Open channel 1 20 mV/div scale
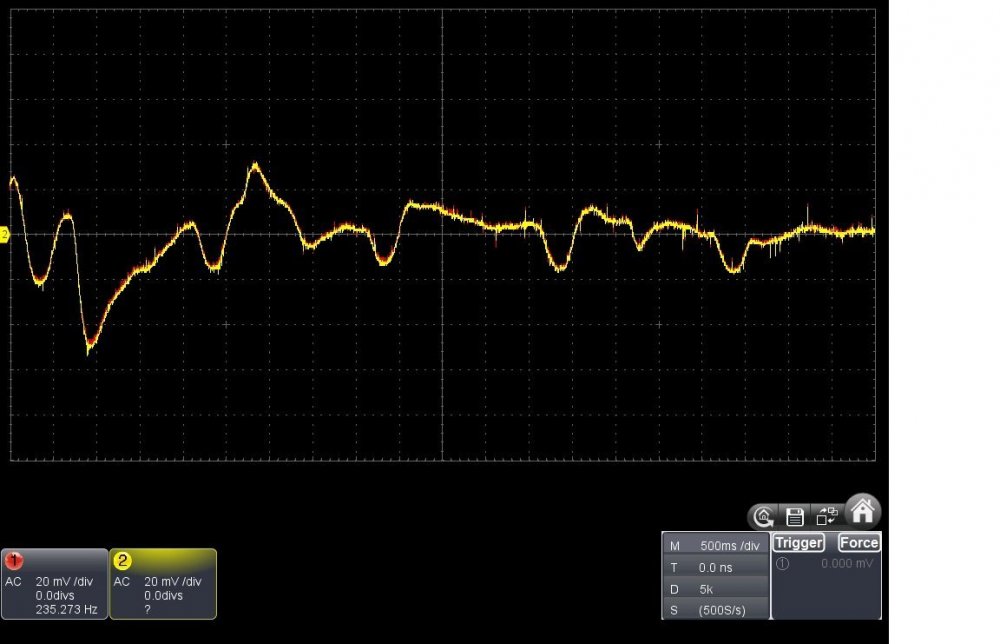This screenshot has width=1000, height=644. [x=64, y=581]
